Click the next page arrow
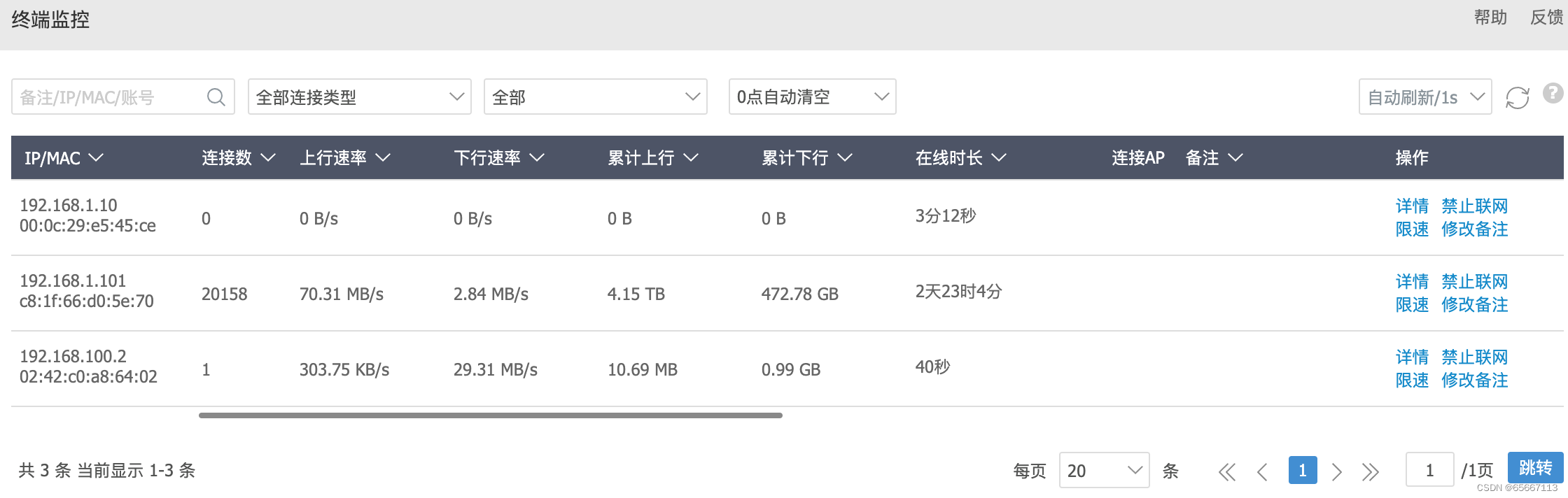The image size is (1568, 498). [1336, 472]
